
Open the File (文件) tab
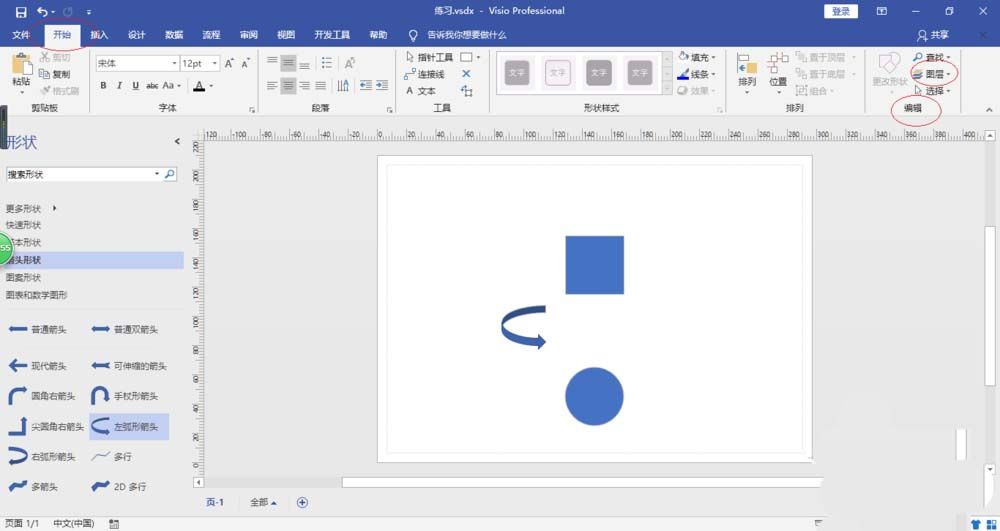[21, 35]
